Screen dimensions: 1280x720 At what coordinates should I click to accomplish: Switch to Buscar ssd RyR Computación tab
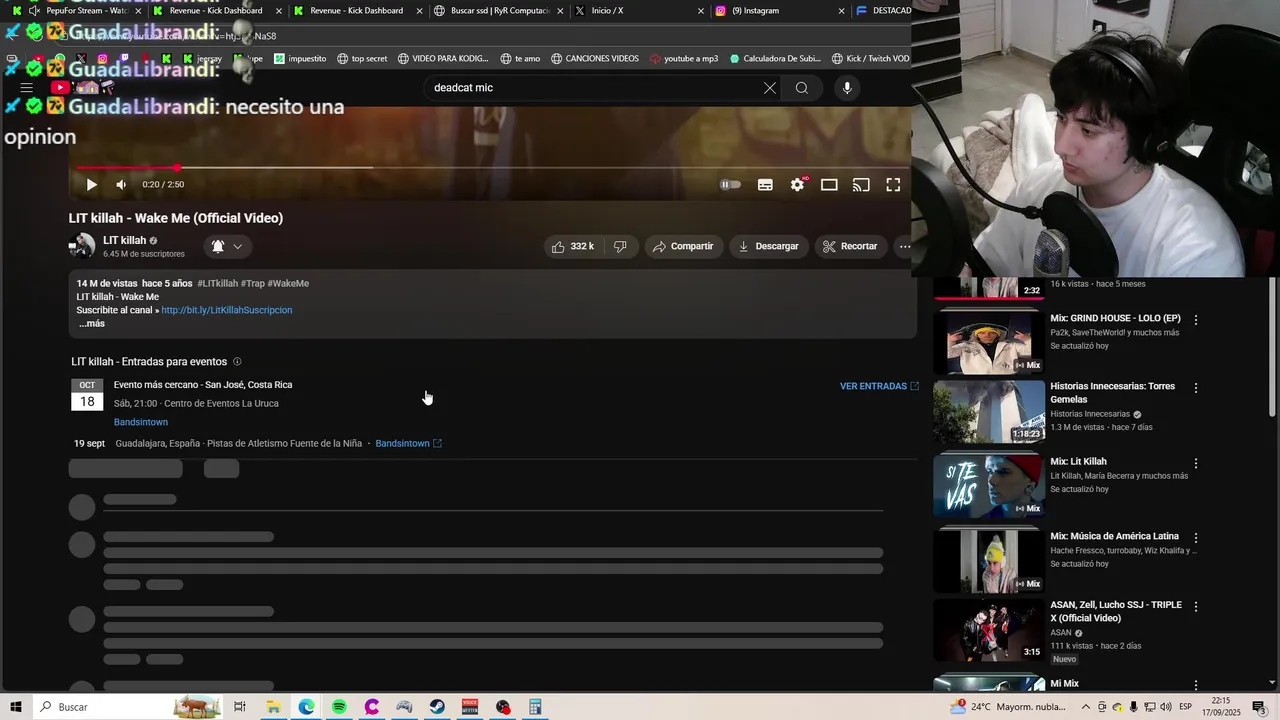click(x=500, y=11)
